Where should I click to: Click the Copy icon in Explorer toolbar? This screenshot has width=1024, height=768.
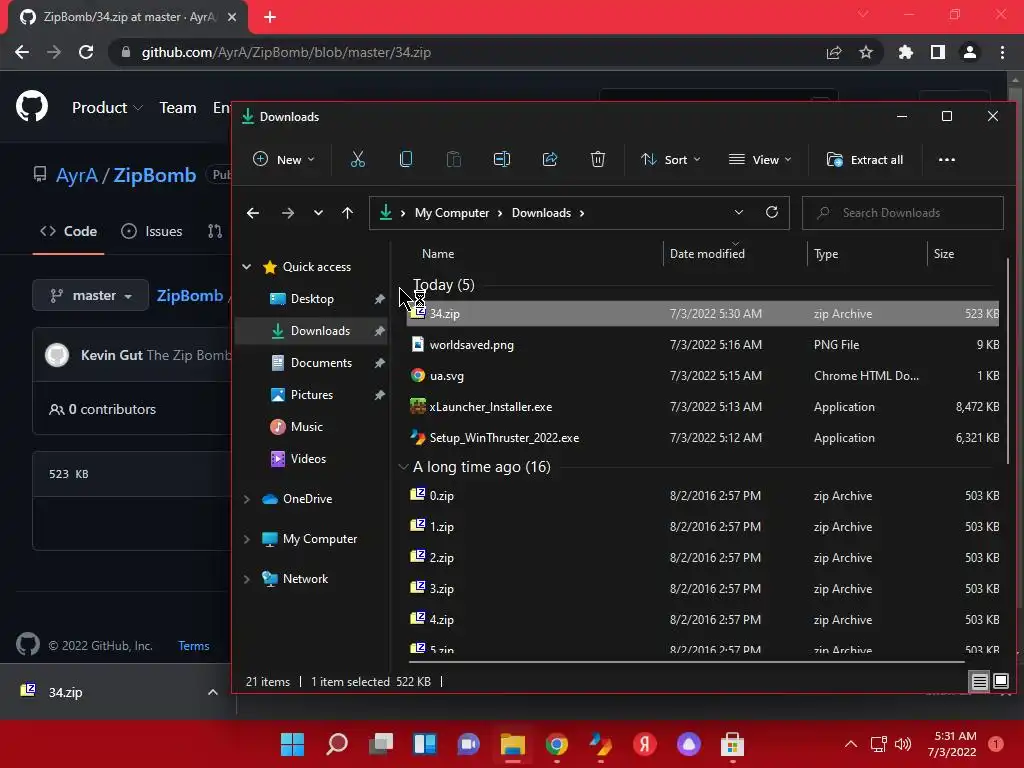(x=406, y=159)
